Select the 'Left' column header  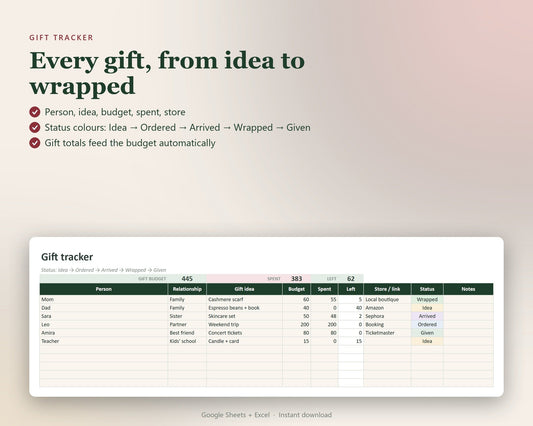coord(351,289)
